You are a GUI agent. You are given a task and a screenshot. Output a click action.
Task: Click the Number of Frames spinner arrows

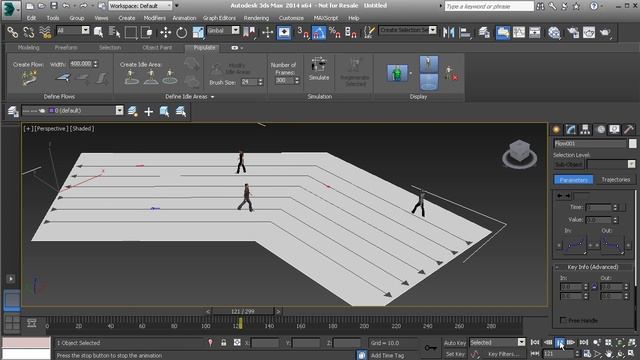click(x=297, y=81)
